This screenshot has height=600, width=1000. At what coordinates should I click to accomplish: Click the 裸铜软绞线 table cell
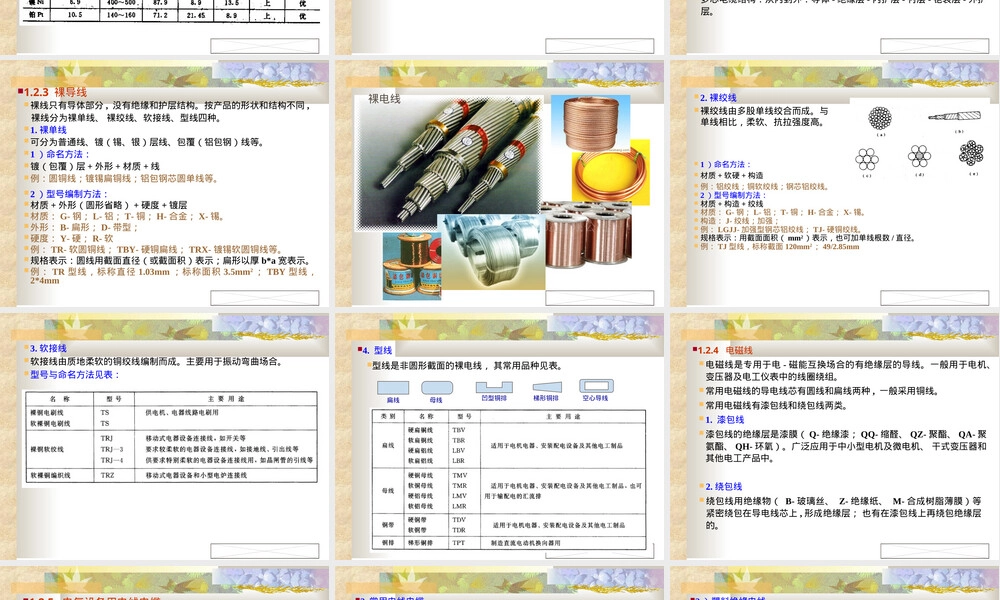[47, 449]
